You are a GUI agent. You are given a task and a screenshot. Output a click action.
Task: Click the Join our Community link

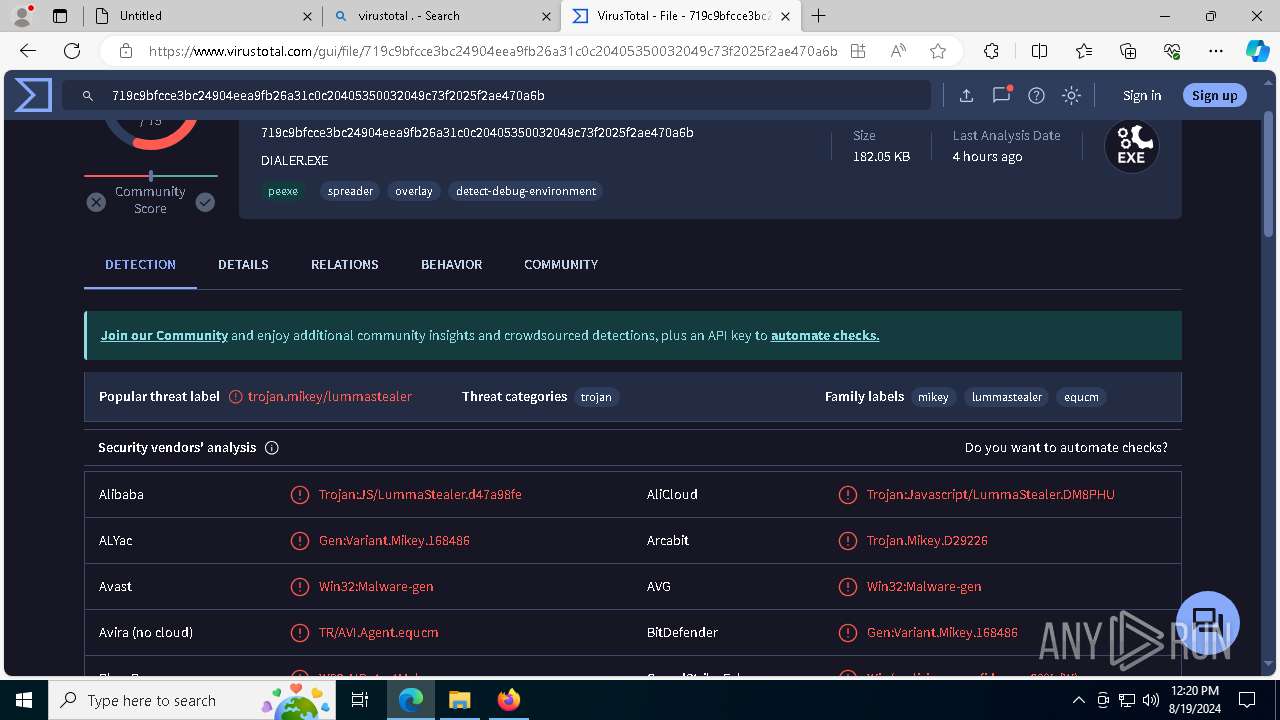pyautogui.click(x=164, y=336)
